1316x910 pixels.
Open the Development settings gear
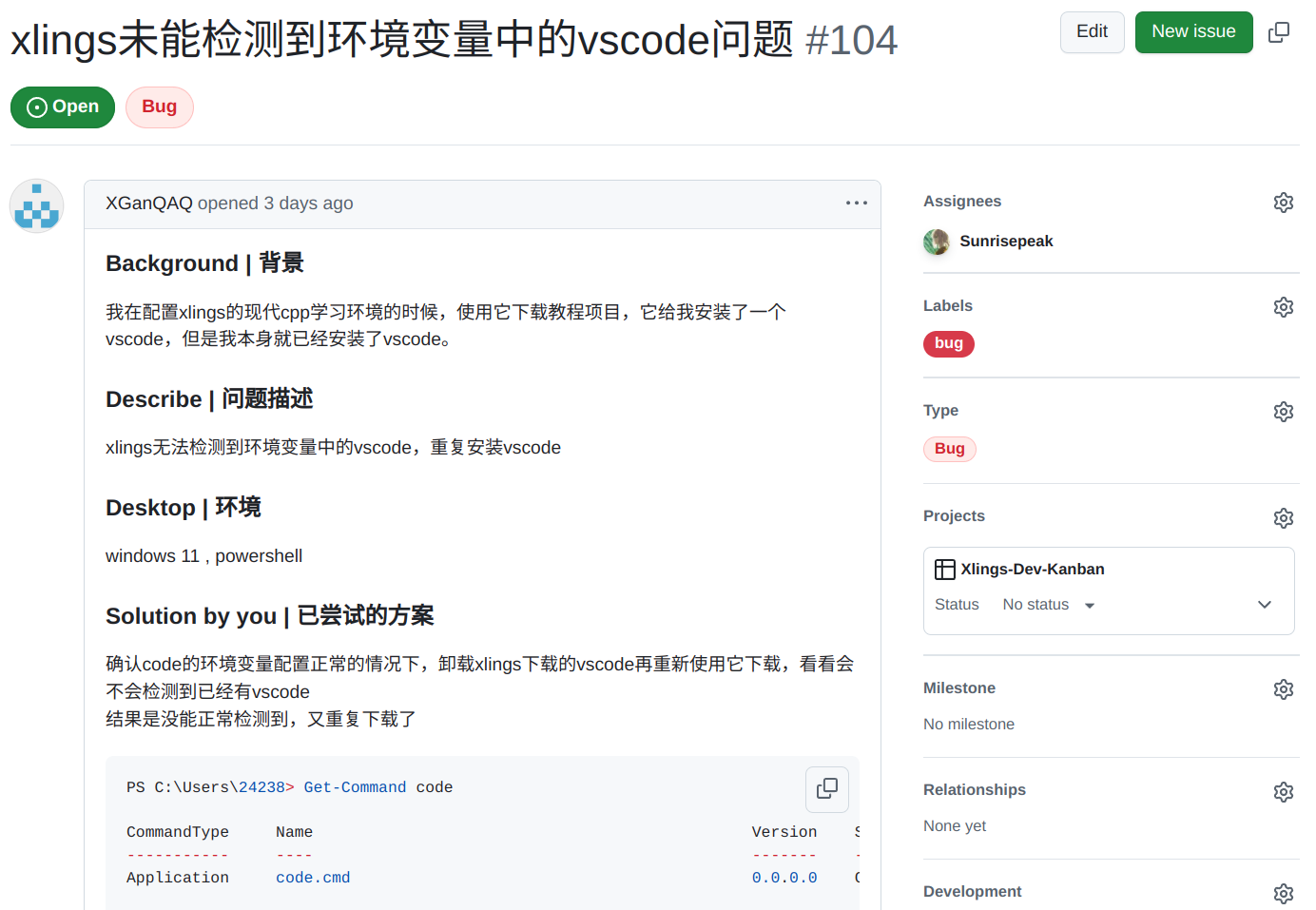[x=1284, y=894]
